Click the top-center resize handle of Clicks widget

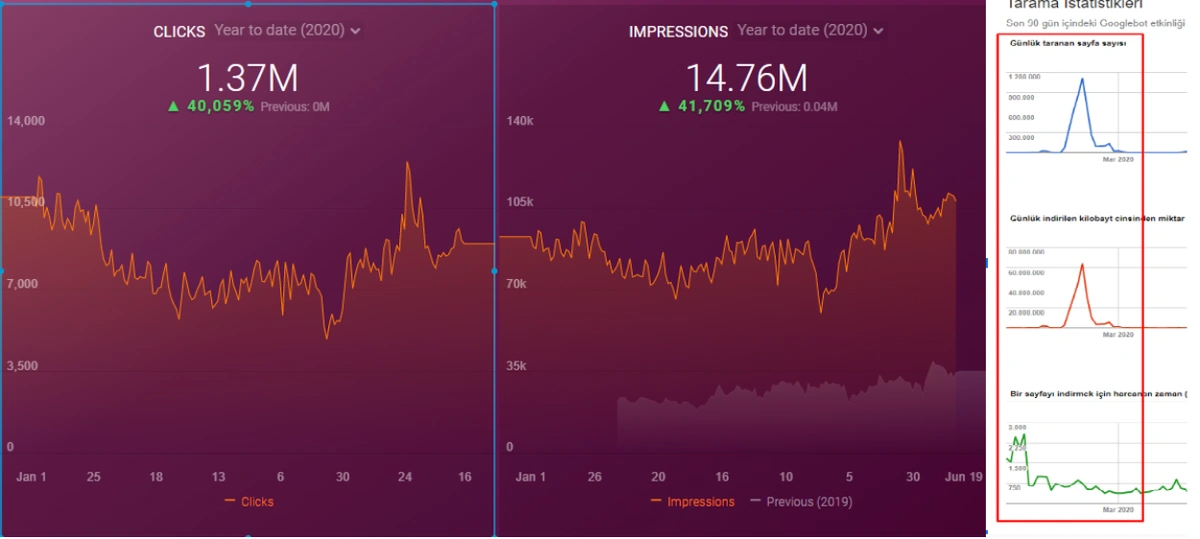pyautogui.click(x=248, y=4)
